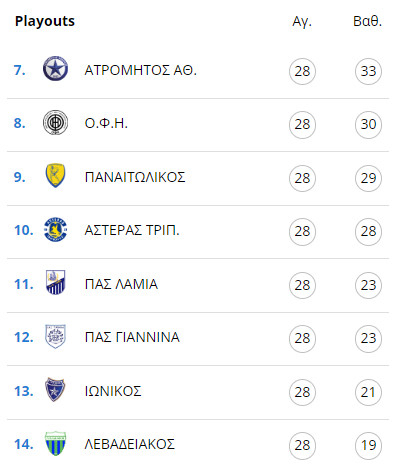Viewport: 397px width, 468px height.
Task: Click the Levadiakos green-and-blue striped crest
Action: [55, 443]
